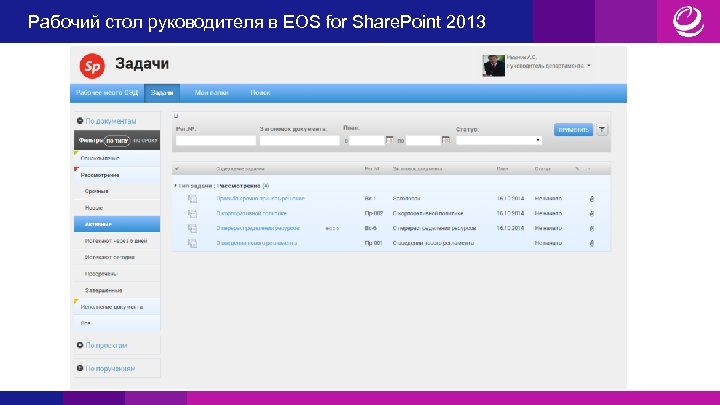Click the Пр-001 registration number cell

(x=373, y=243)
